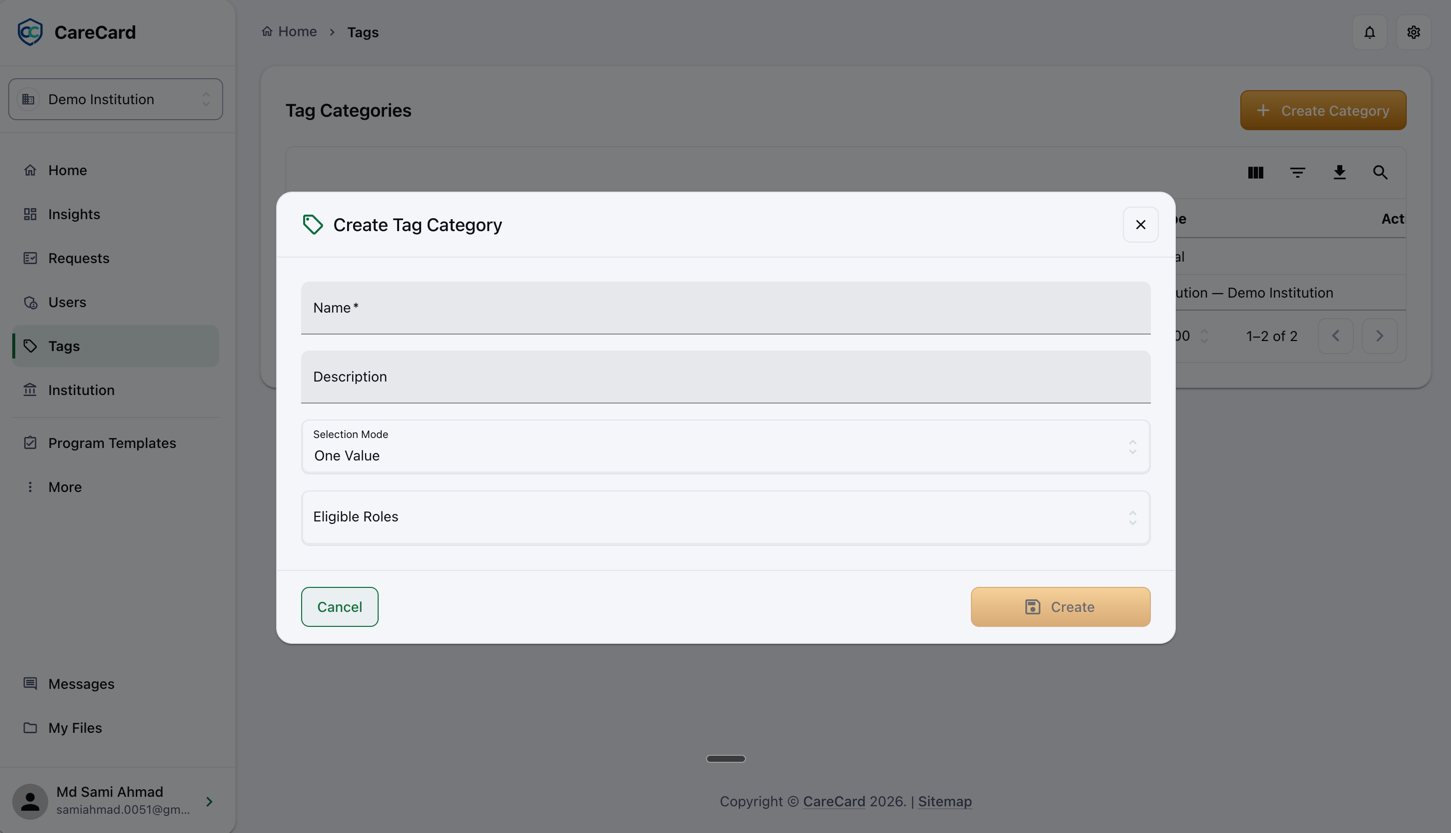Screen dimensions: 1451x833
Task: Open Program Templates in the sidebar
Action: tap(116, 443)
